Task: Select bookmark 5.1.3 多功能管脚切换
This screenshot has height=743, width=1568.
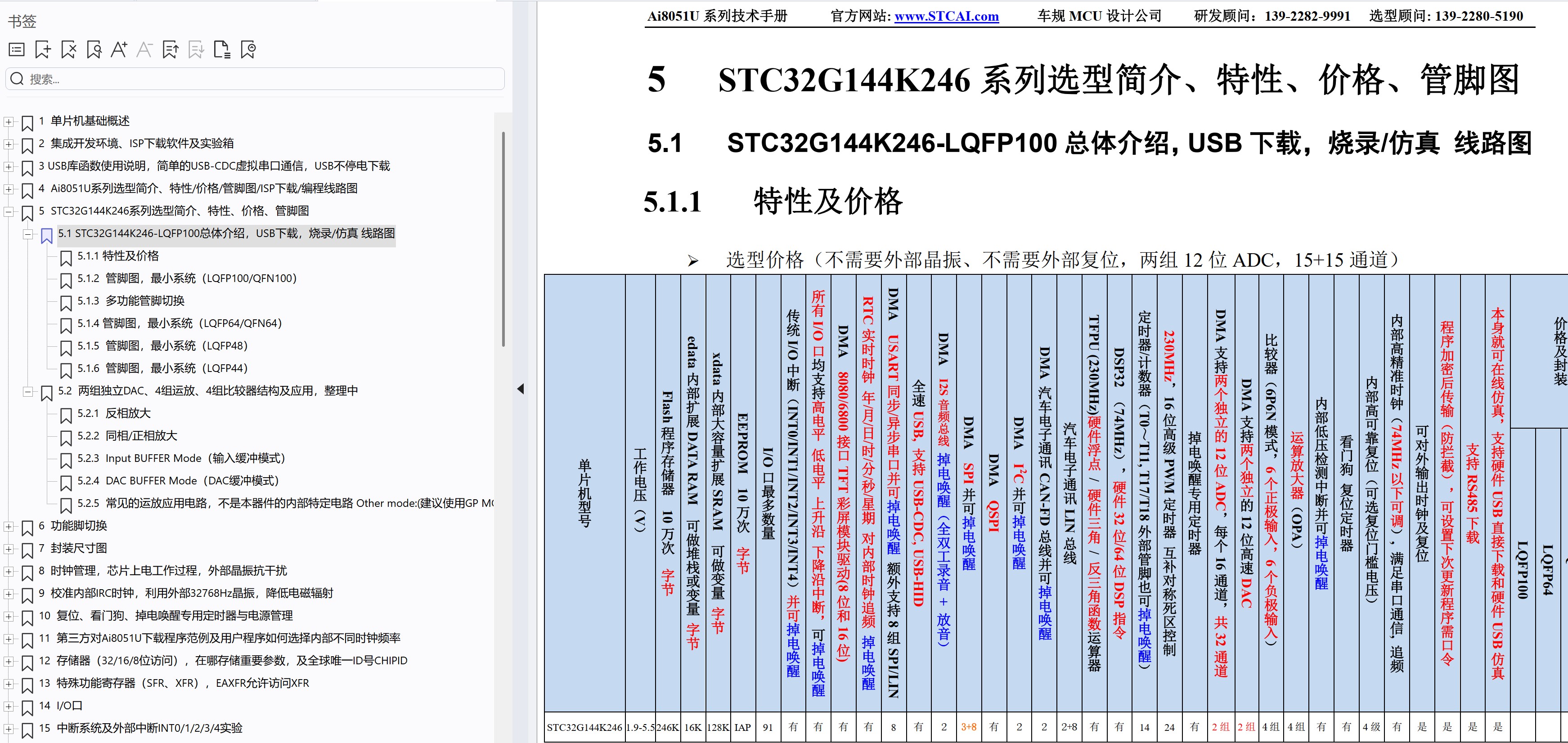Action: tap(130, 301)
